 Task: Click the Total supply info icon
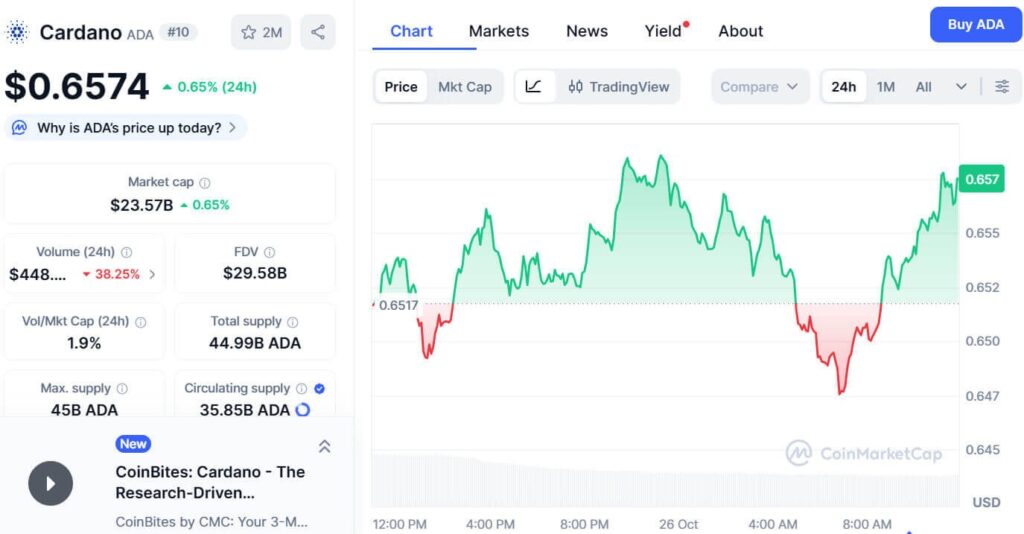[293, 322]
